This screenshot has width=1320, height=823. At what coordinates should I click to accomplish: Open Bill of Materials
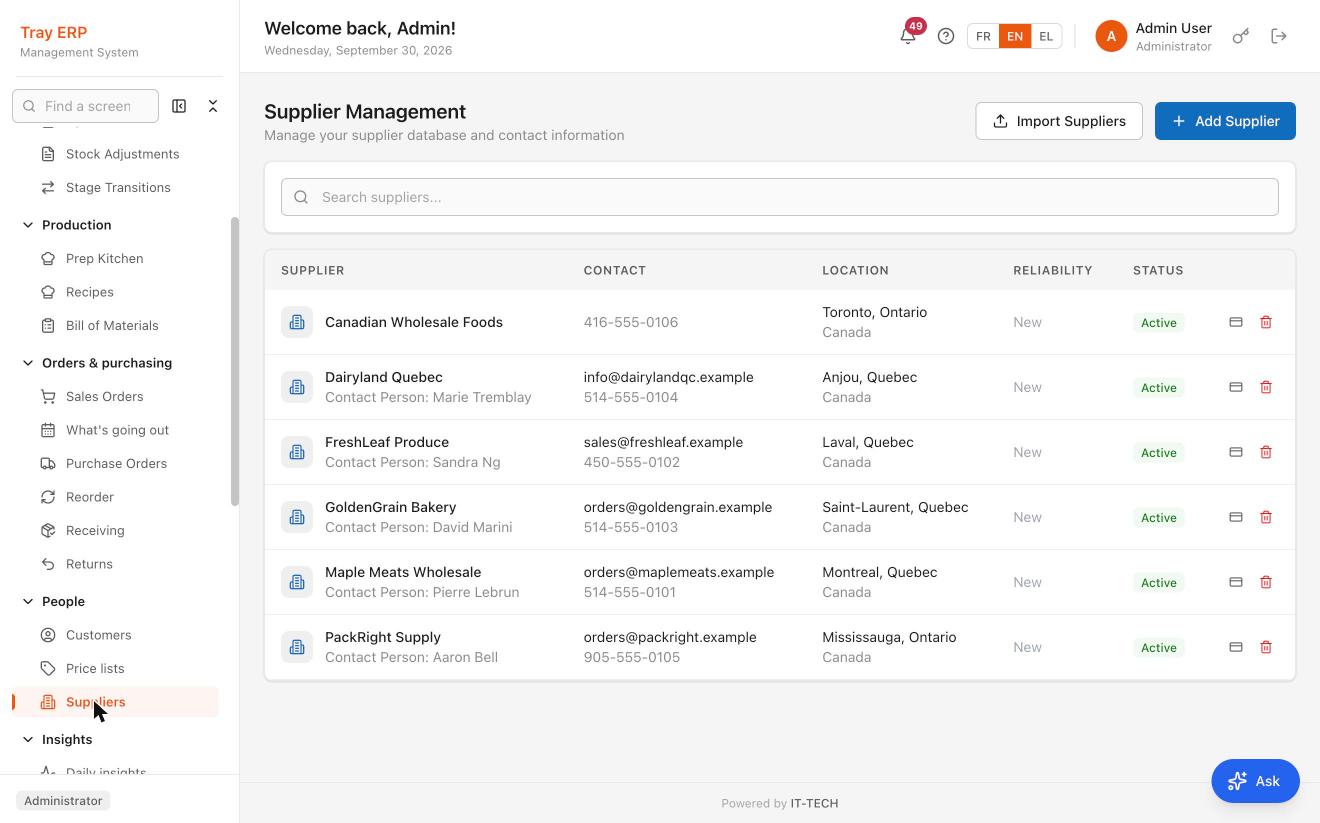coord(116,325)
